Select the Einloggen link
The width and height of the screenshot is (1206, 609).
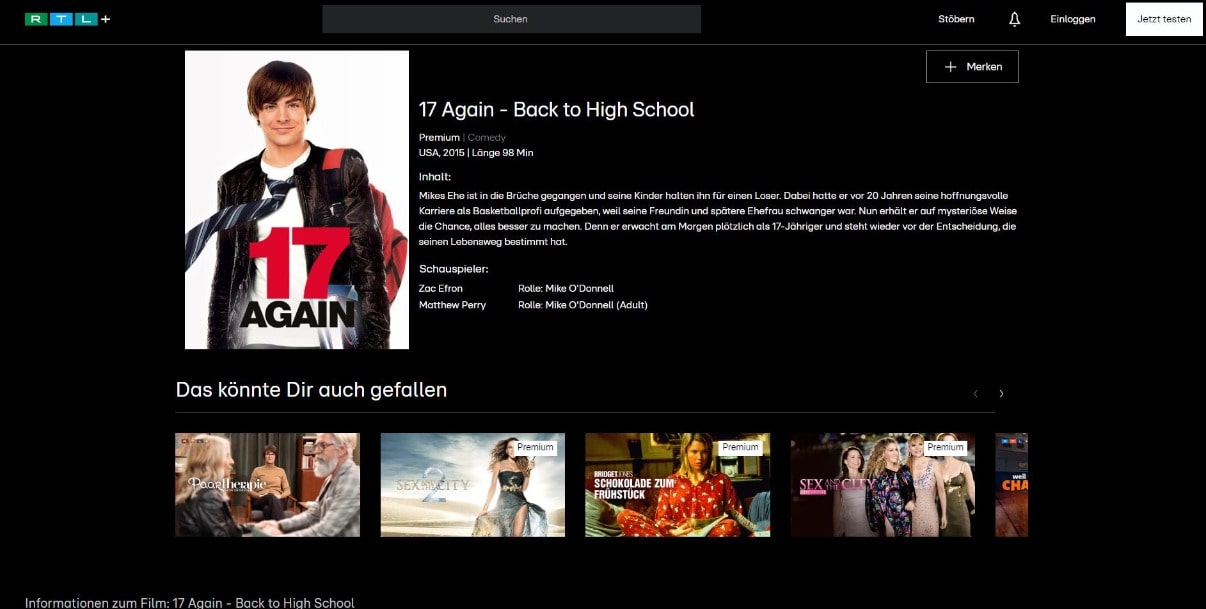pyautogui.click(x=1072, y=19)
